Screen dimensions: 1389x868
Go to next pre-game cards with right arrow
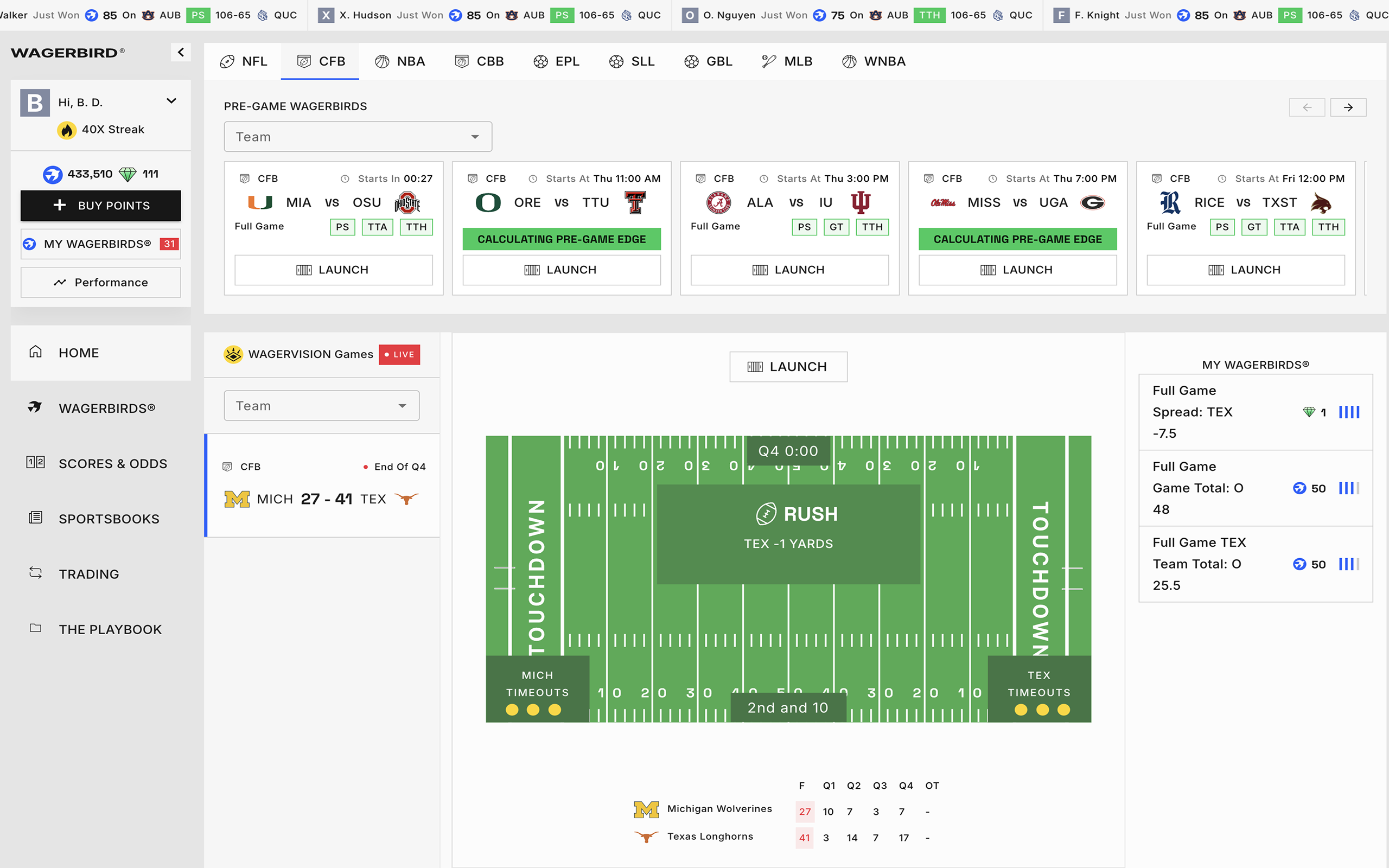pyautogui.click(x=1348, y=107)
